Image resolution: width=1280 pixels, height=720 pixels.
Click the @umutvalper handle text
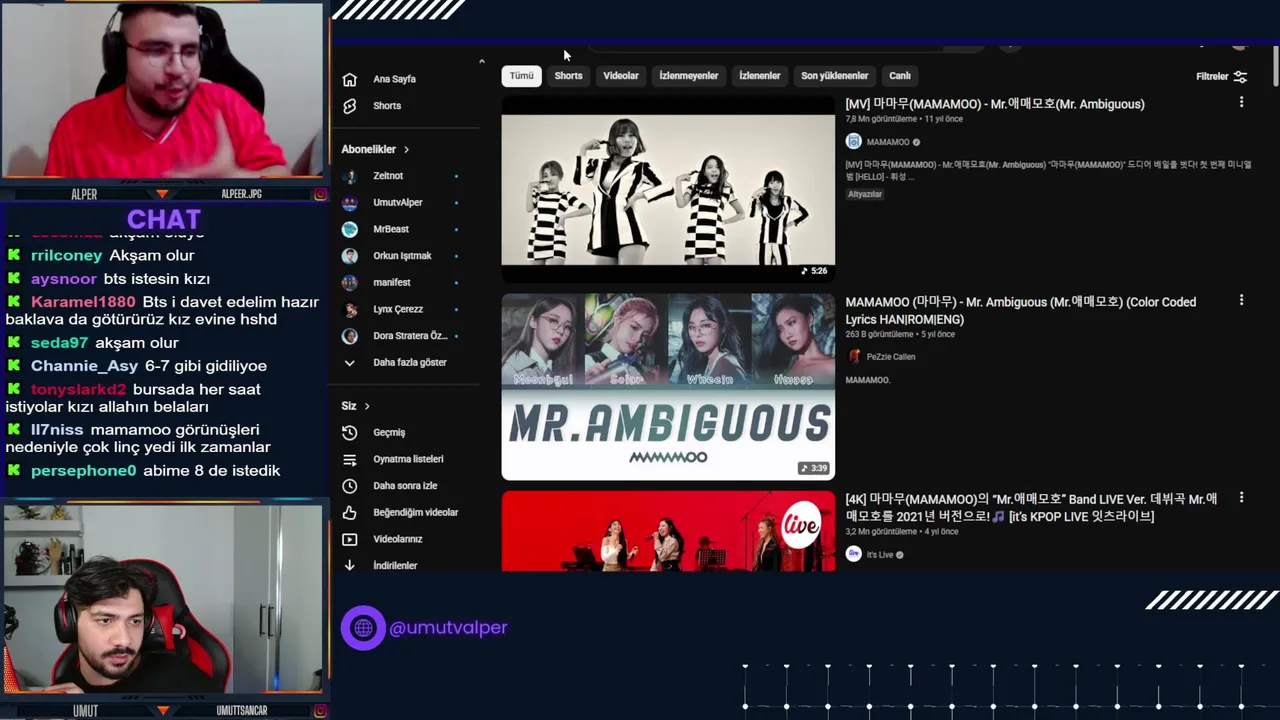(448, 628)
